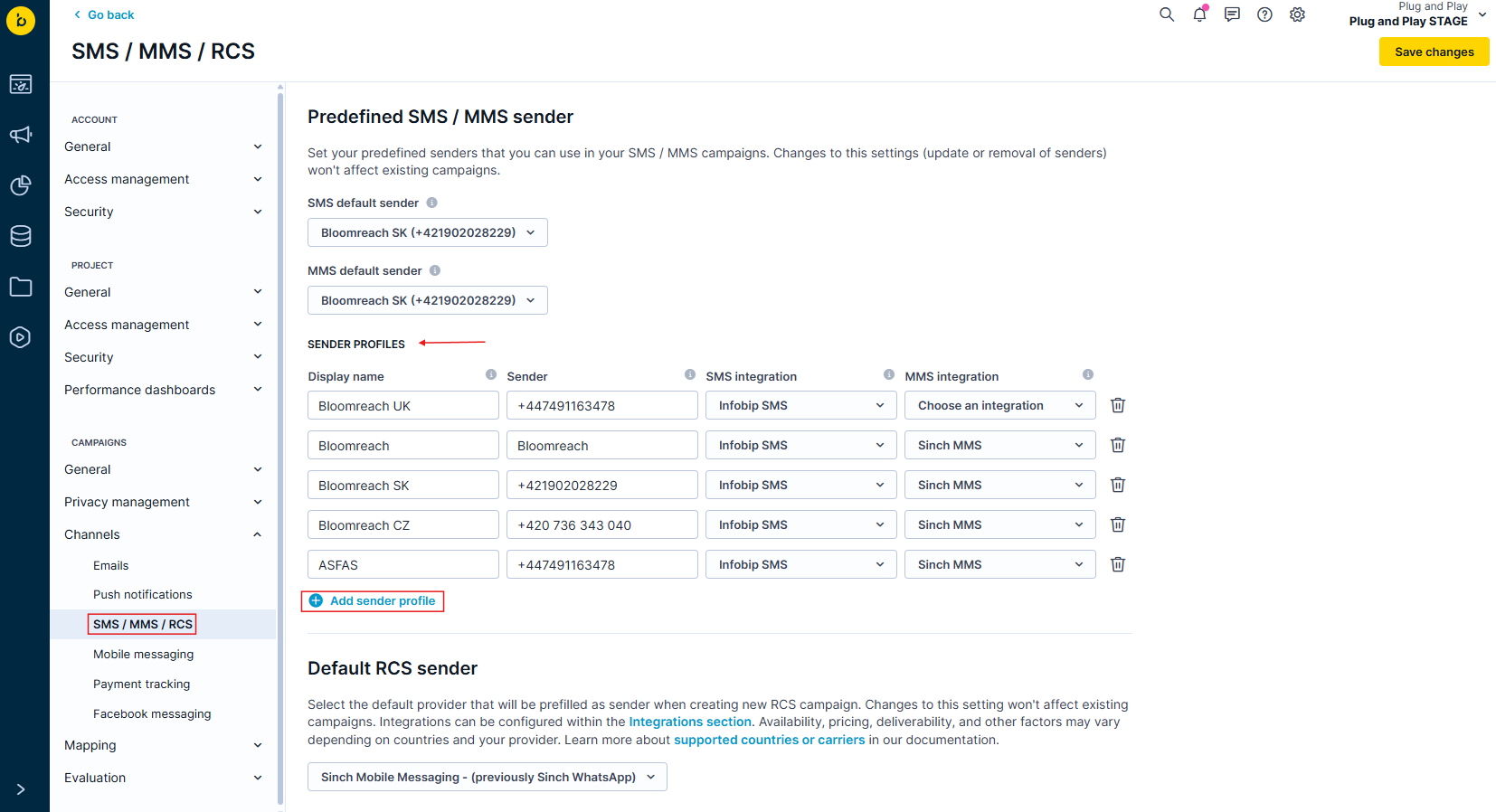Collapse the Channels section
This screenshot has height=812, width=1496.
[163, 534]
